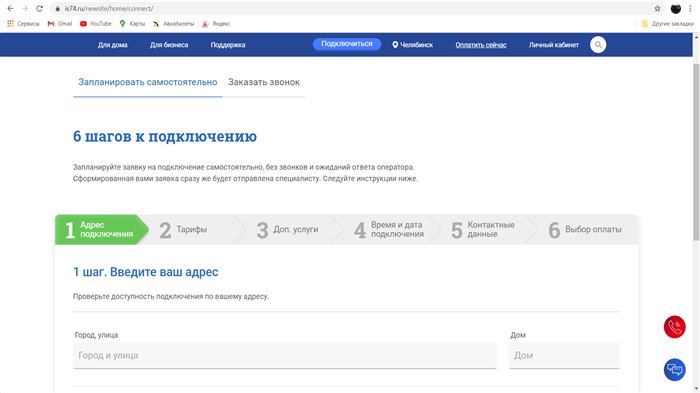Click the browser address bar URL
700x393 pixels.
point(108,8)
